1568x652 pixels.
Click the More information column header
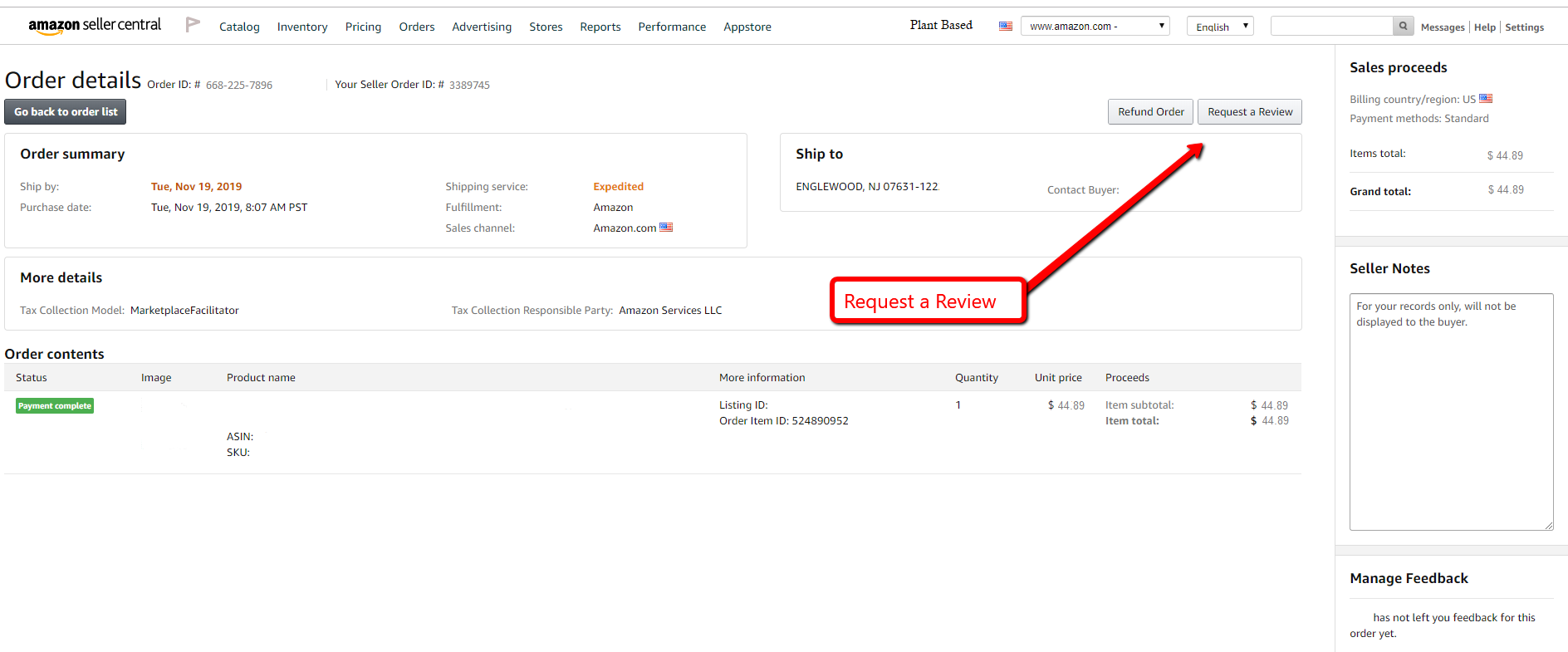point(762,378)
